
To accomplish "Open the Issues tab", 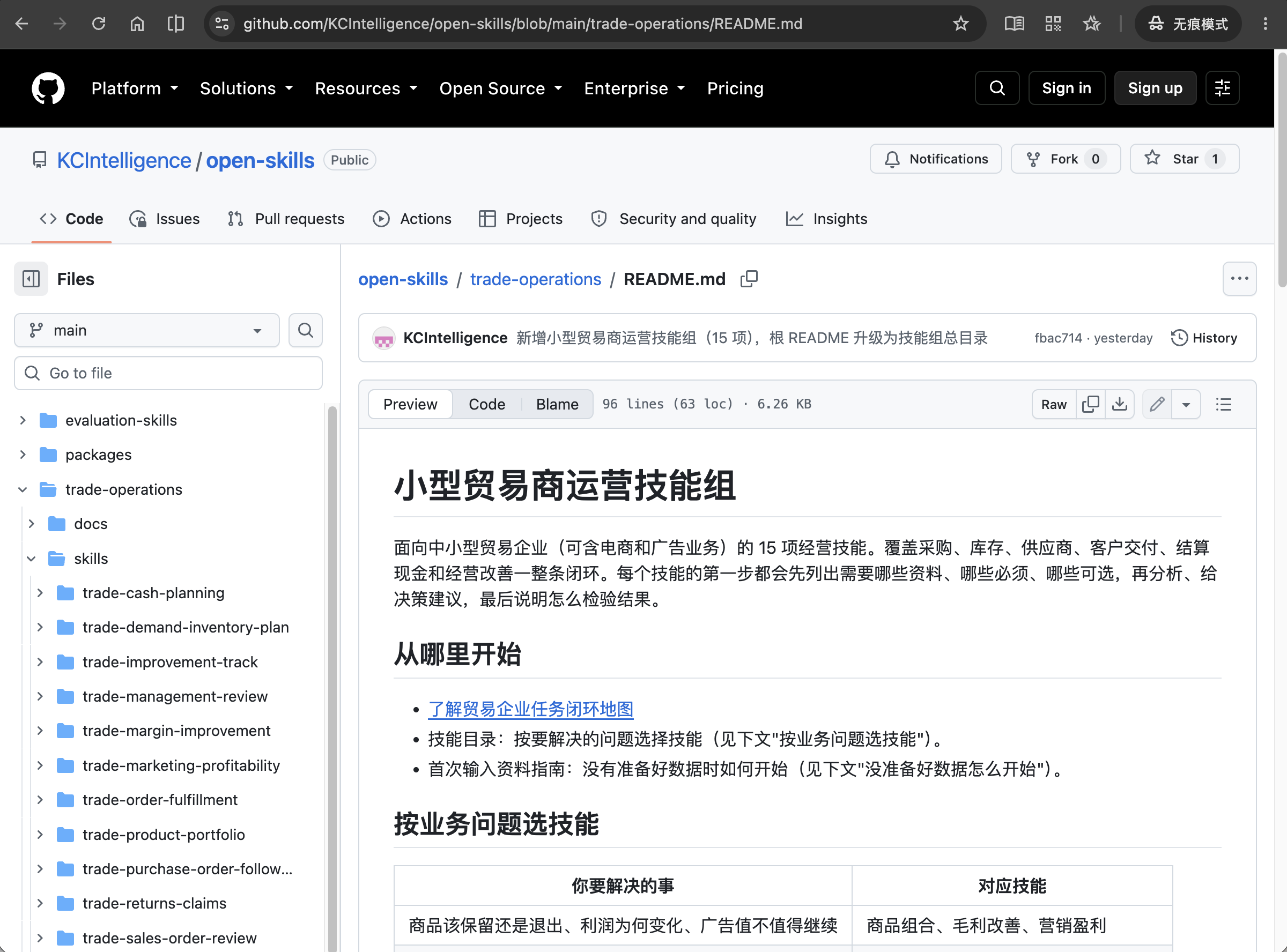I will click(165, 219).
